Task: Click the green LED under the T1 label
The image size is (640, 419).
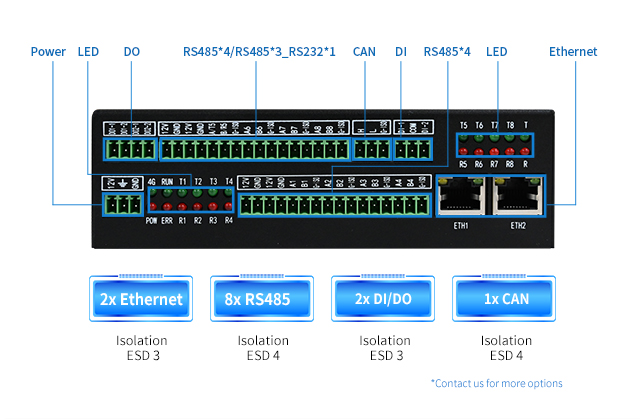Action: point(182,193)
